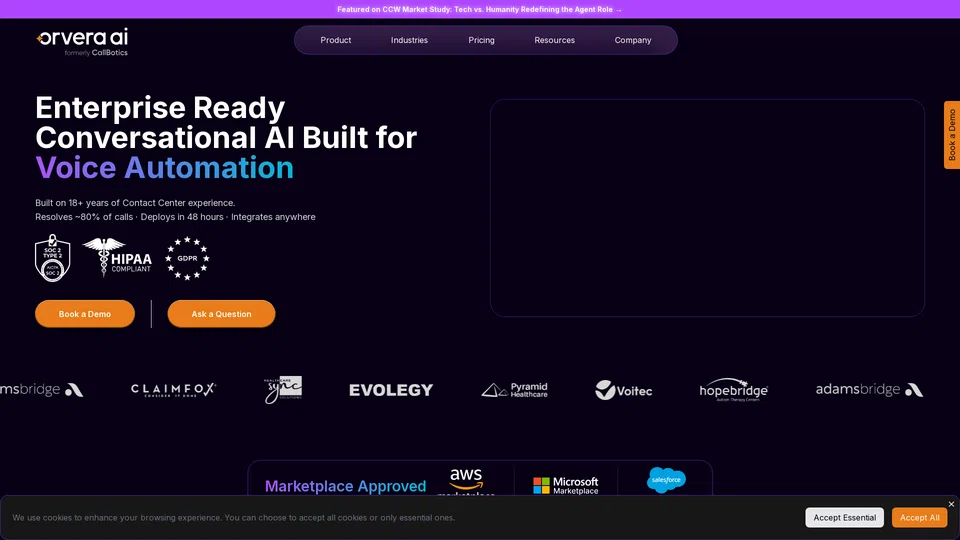Open the Product menu
The height and width of the screenshot is (540, 960).
[336, 40]
